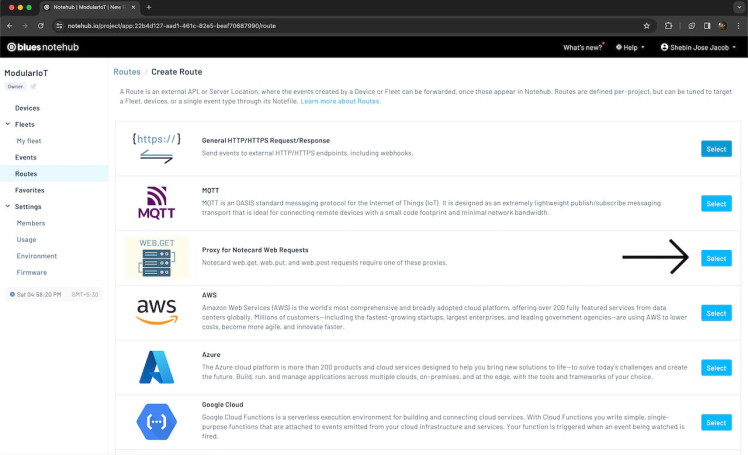
Task: Open What's new? announcements
Action: [583, 47]
